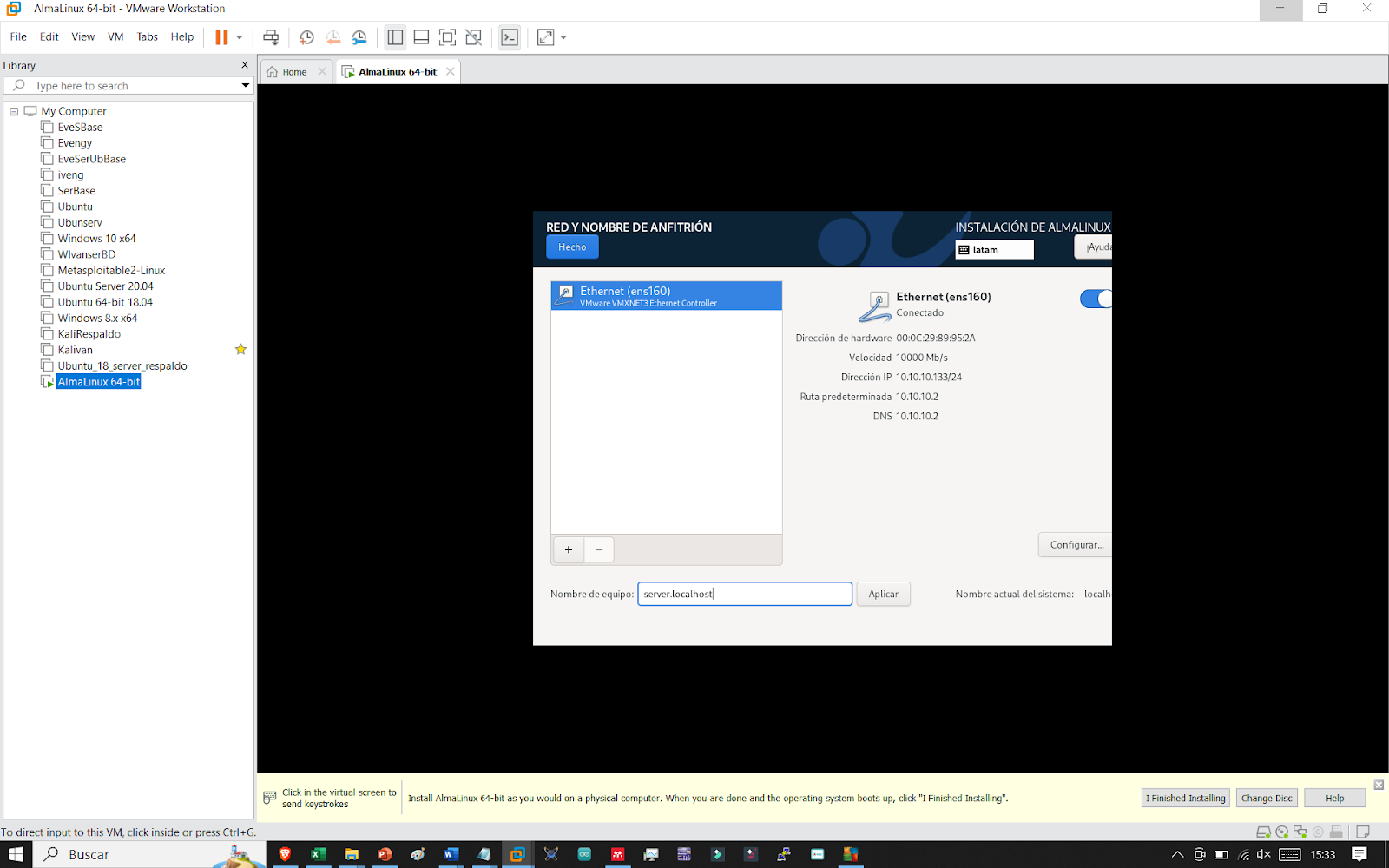Screen dimensions: 1389x868
Task: Open Word from the taskbar
Action: click(x=451, y=854)
